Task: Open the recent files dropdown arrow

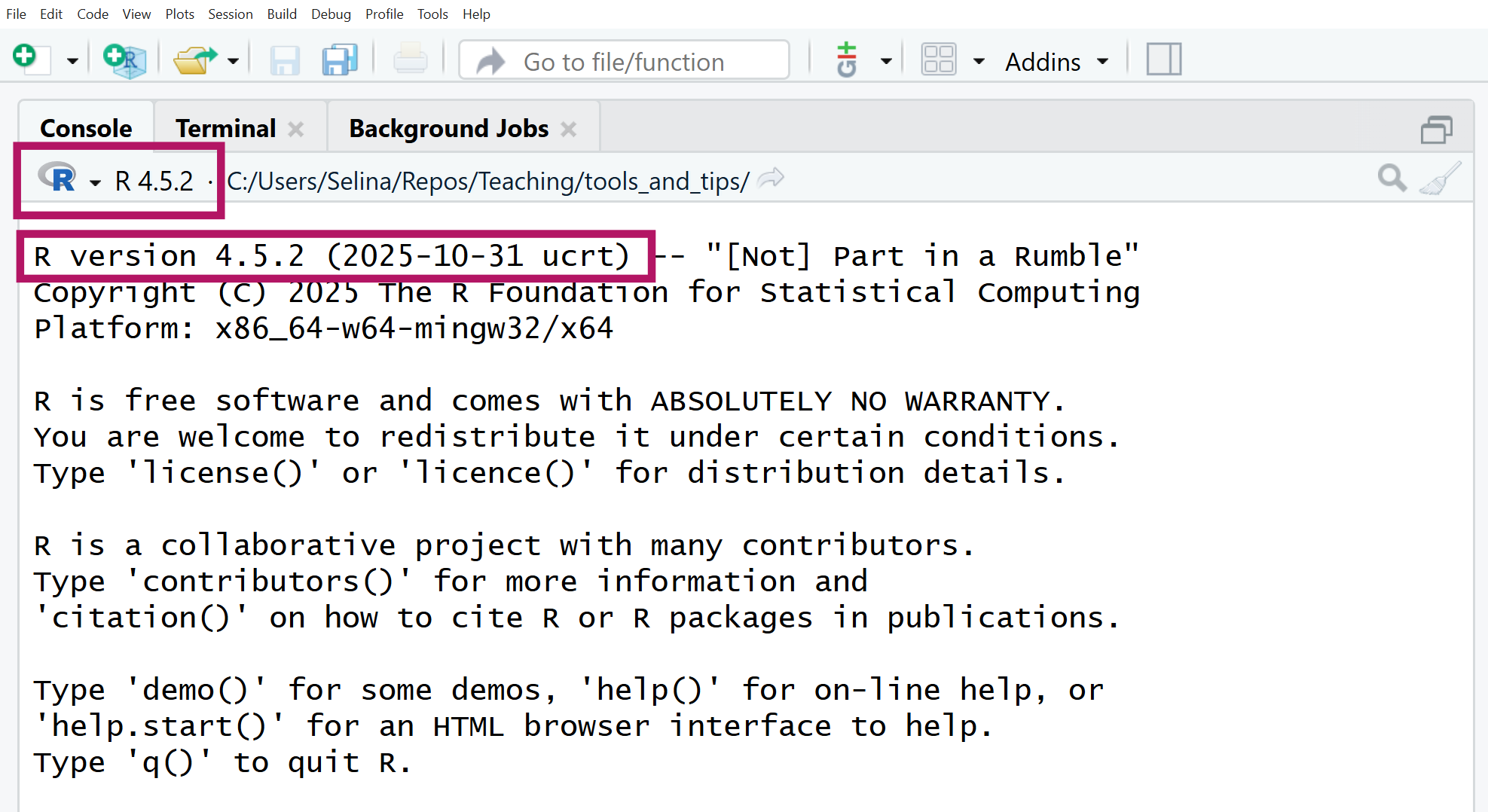Action: [234, 61]
